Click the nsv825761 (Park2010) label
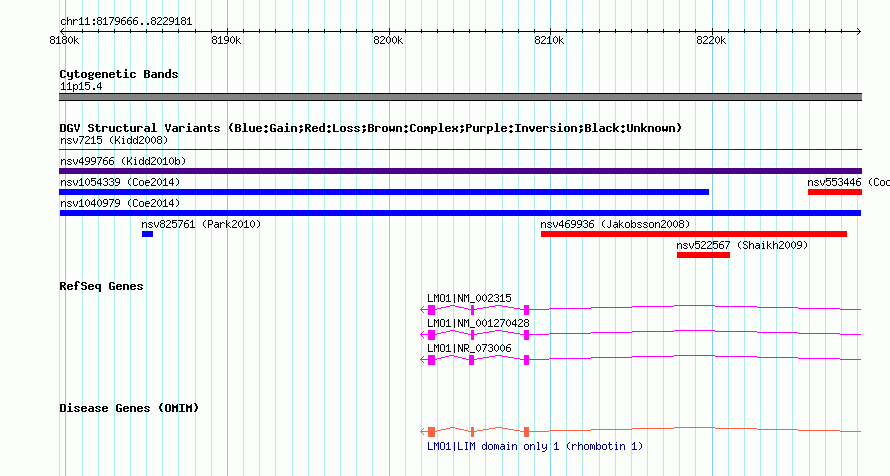Image resolution: width=890 pixels, height=476 pixels. point(201,224)
